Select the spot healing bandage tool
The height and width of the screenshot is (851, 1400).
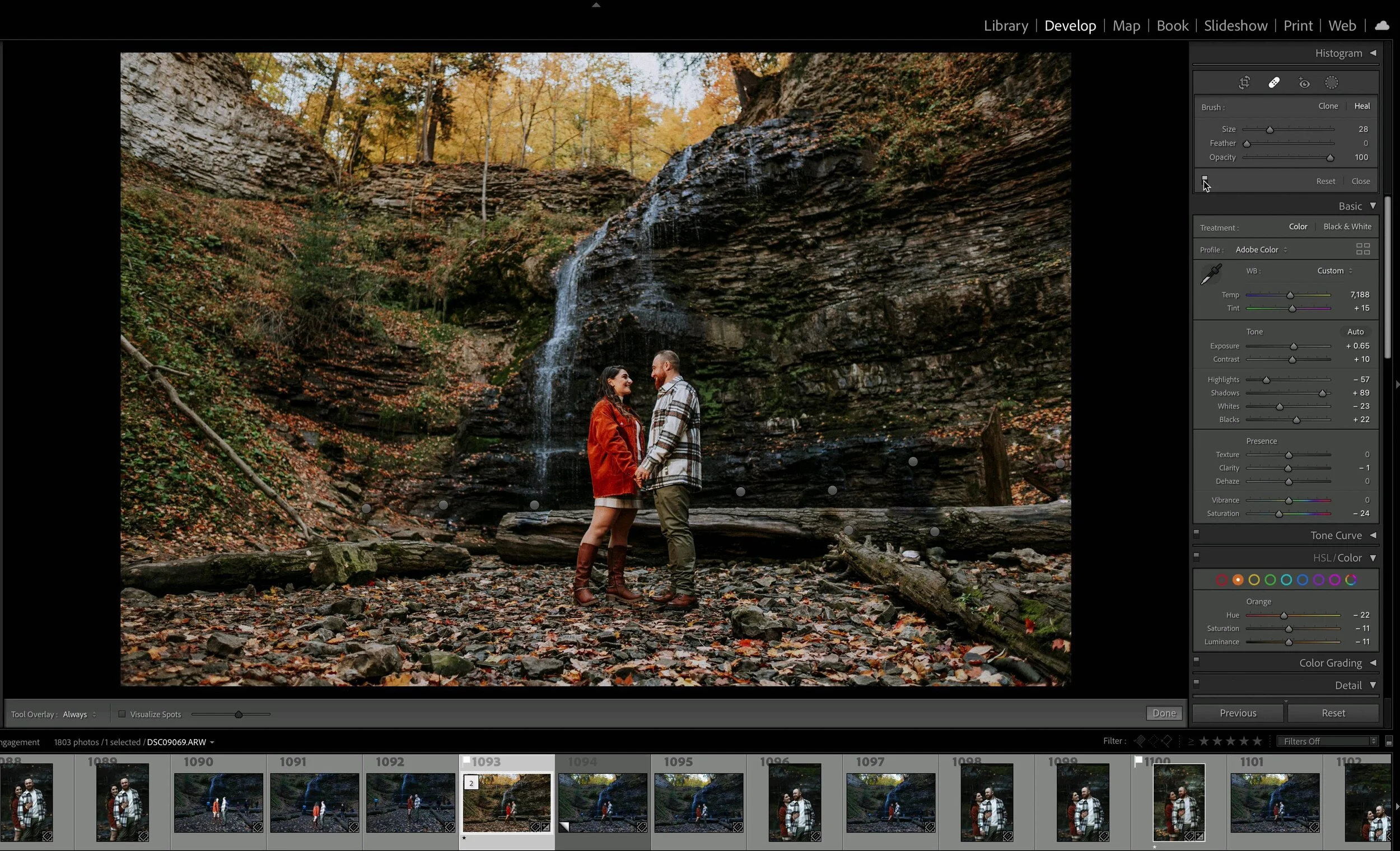[x=1274, y=83]
